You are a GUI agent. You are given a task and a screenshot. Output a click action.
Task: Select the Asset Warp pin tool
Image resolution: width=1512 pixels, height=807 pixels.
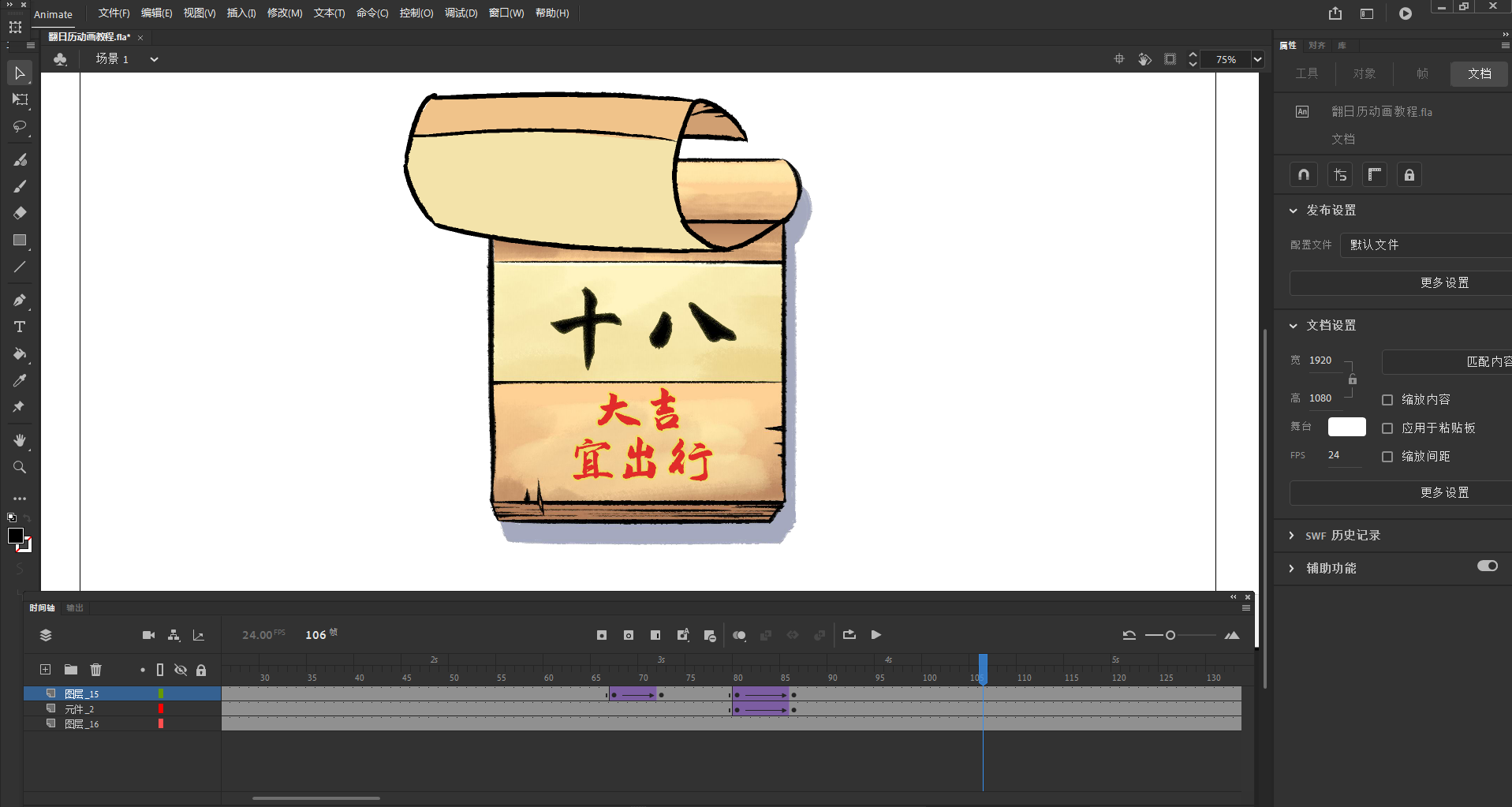pyautogui.click(x=20, y=407)
